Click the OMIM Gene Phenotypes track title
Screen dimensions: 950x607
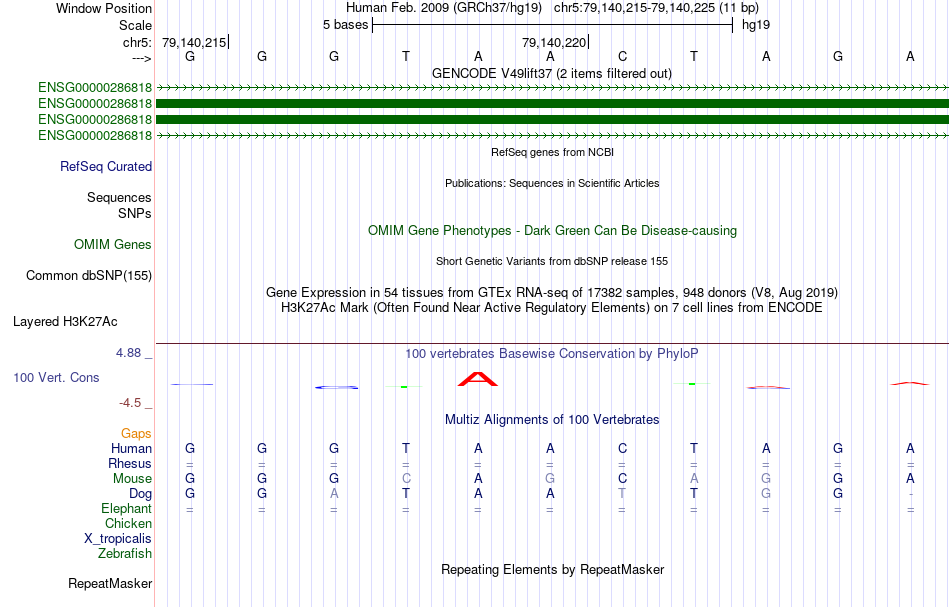pos(552,230)
